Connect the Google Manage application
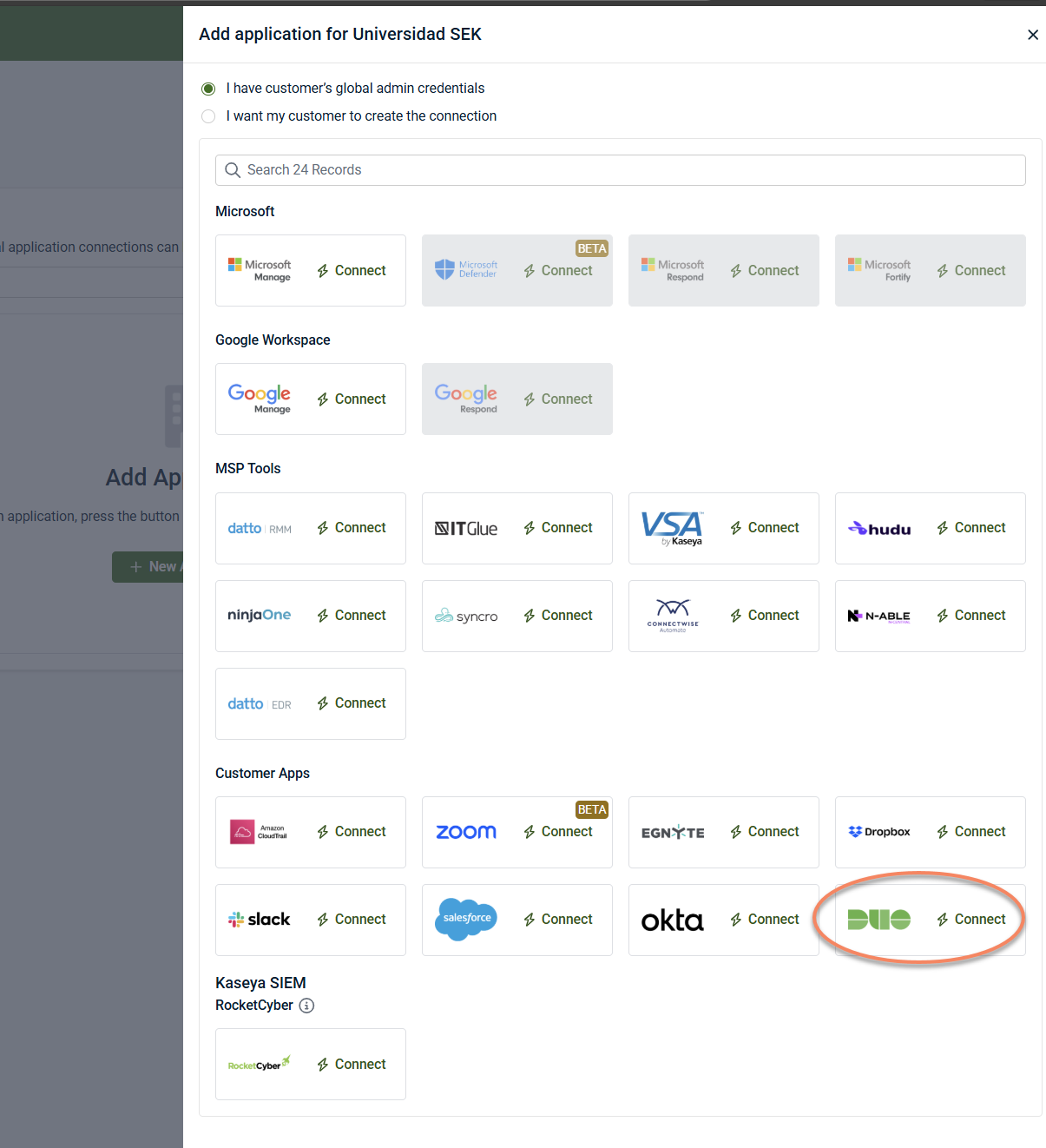1046x1148 pixels. pyautogui.click(x=352, y=399)
